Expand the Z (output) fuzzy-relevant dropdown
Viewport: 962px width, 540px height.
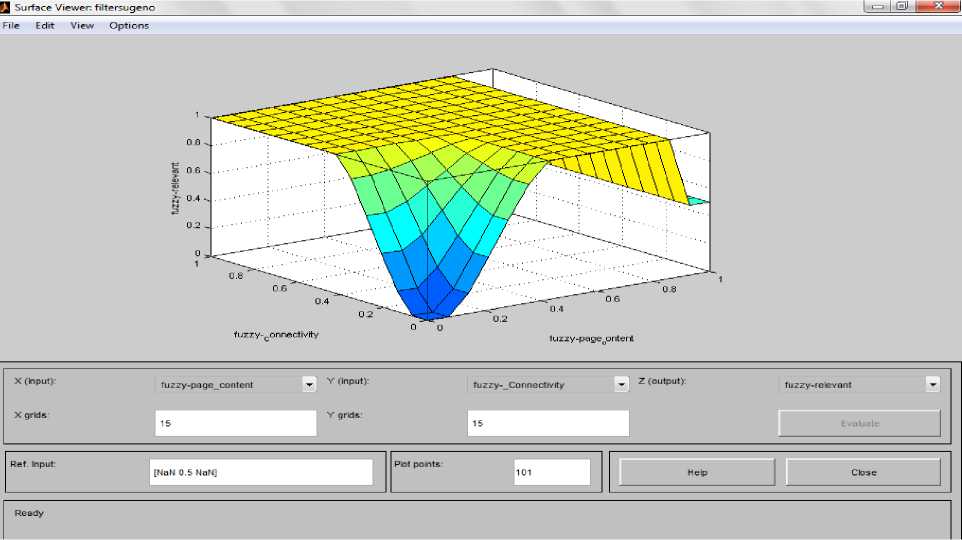coord(932,384)
